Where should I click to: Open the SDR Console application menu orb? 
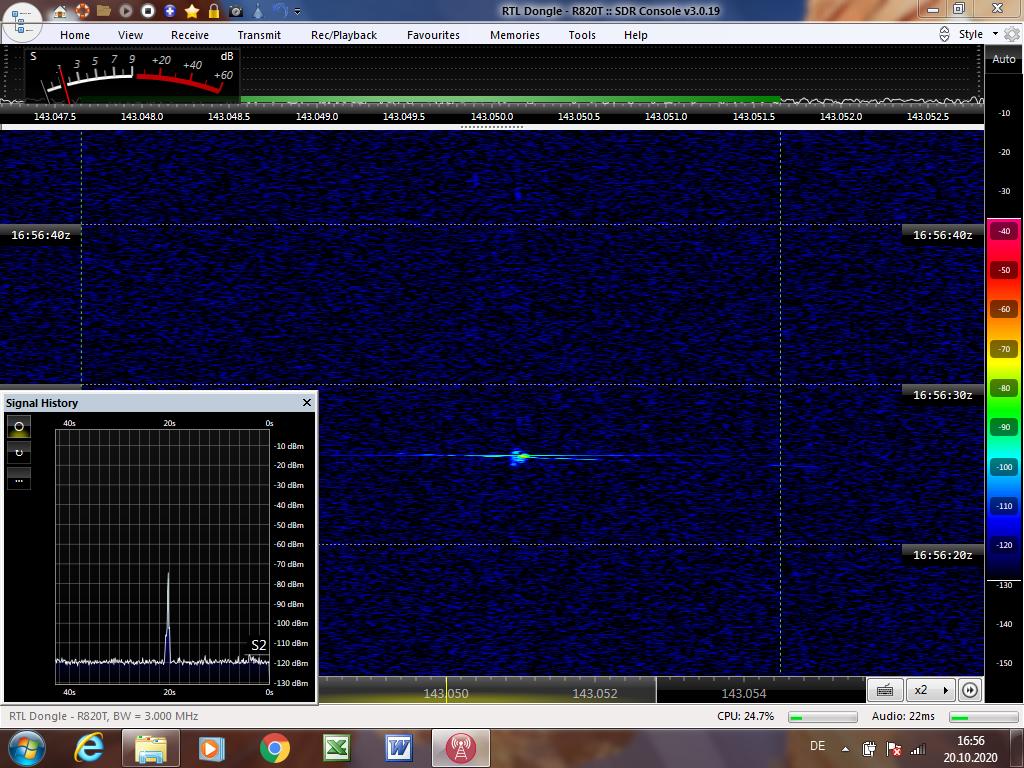click(21, 21)
